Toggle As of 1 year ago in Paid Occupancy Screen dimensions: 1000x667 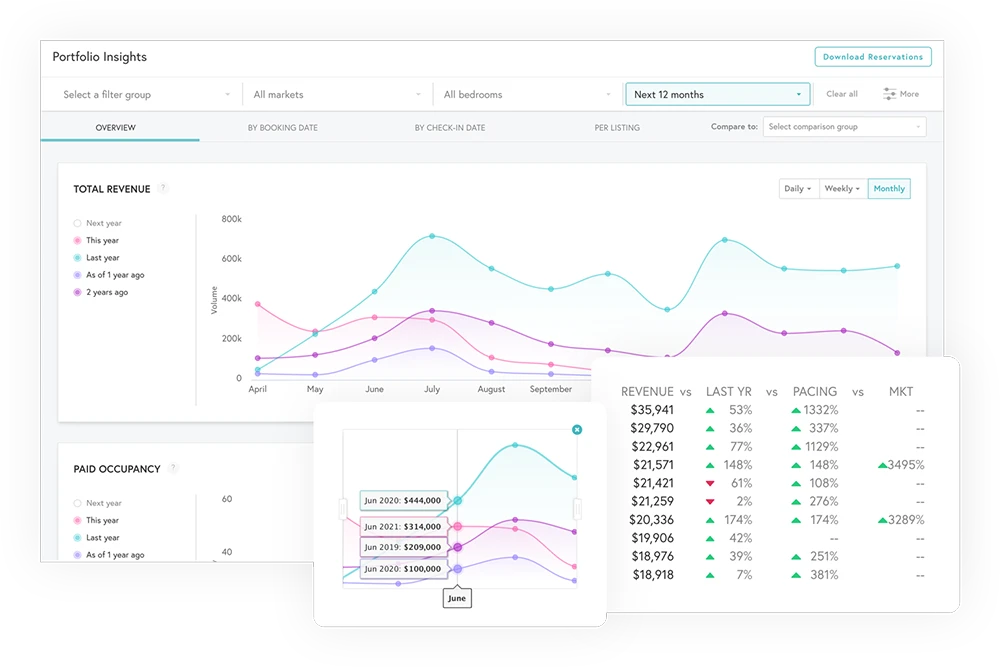tap(109, 555)
